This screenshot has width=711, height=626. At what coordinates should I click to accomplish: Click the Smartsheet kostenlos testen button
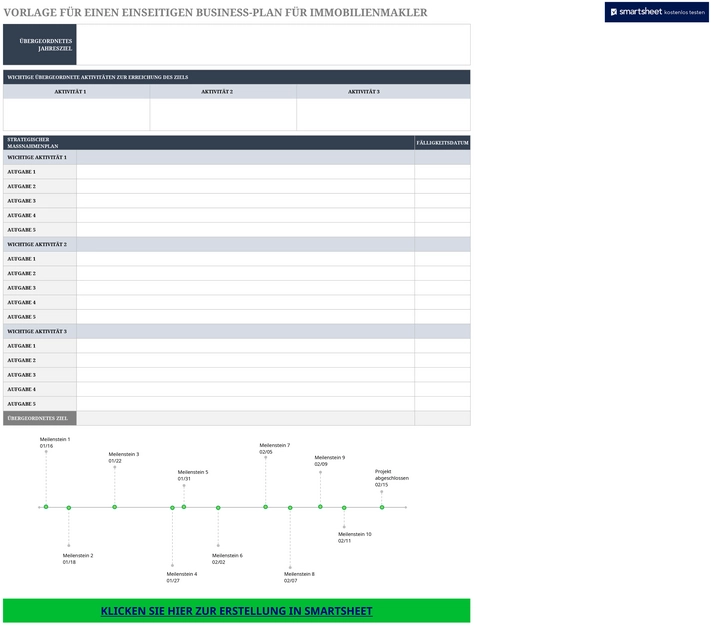656,12
